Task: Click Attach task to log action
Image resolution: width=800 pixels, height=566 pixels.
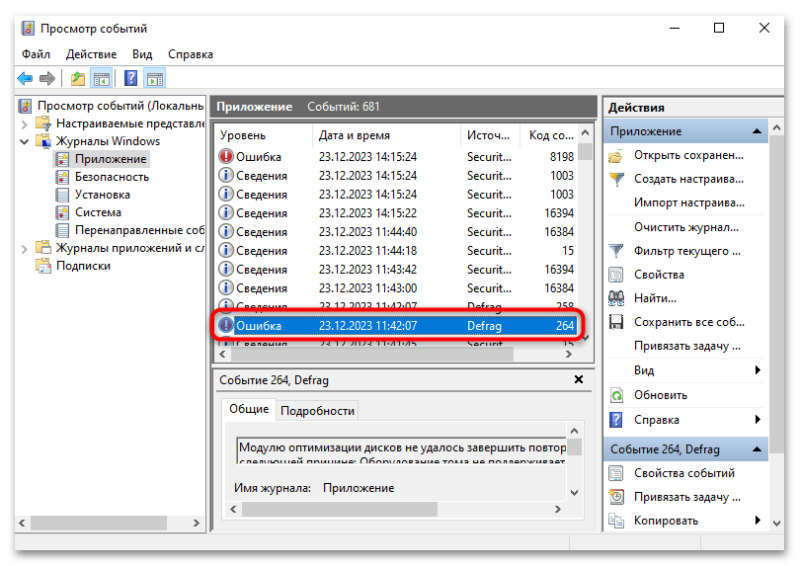Action: [x=687, y=346]
